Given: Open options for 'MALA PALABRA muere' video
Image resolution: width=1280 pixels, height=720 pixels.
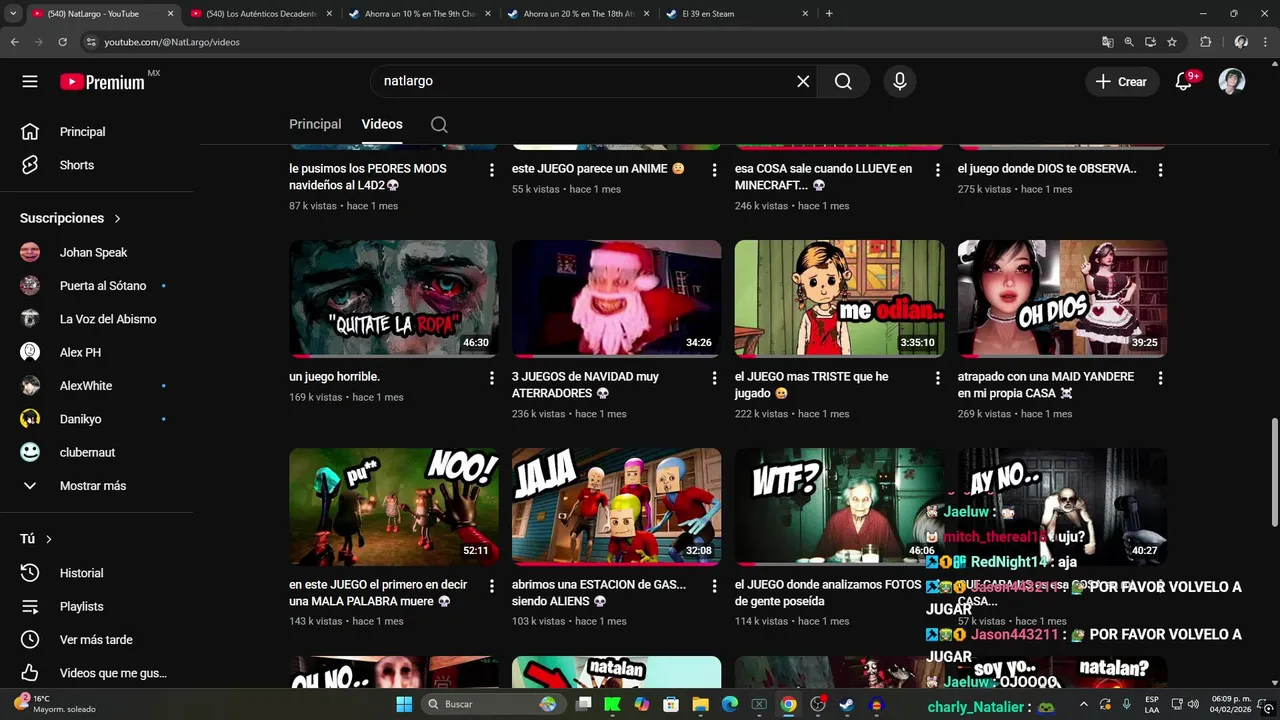Looking at the screenshot, I should [491, 586].
